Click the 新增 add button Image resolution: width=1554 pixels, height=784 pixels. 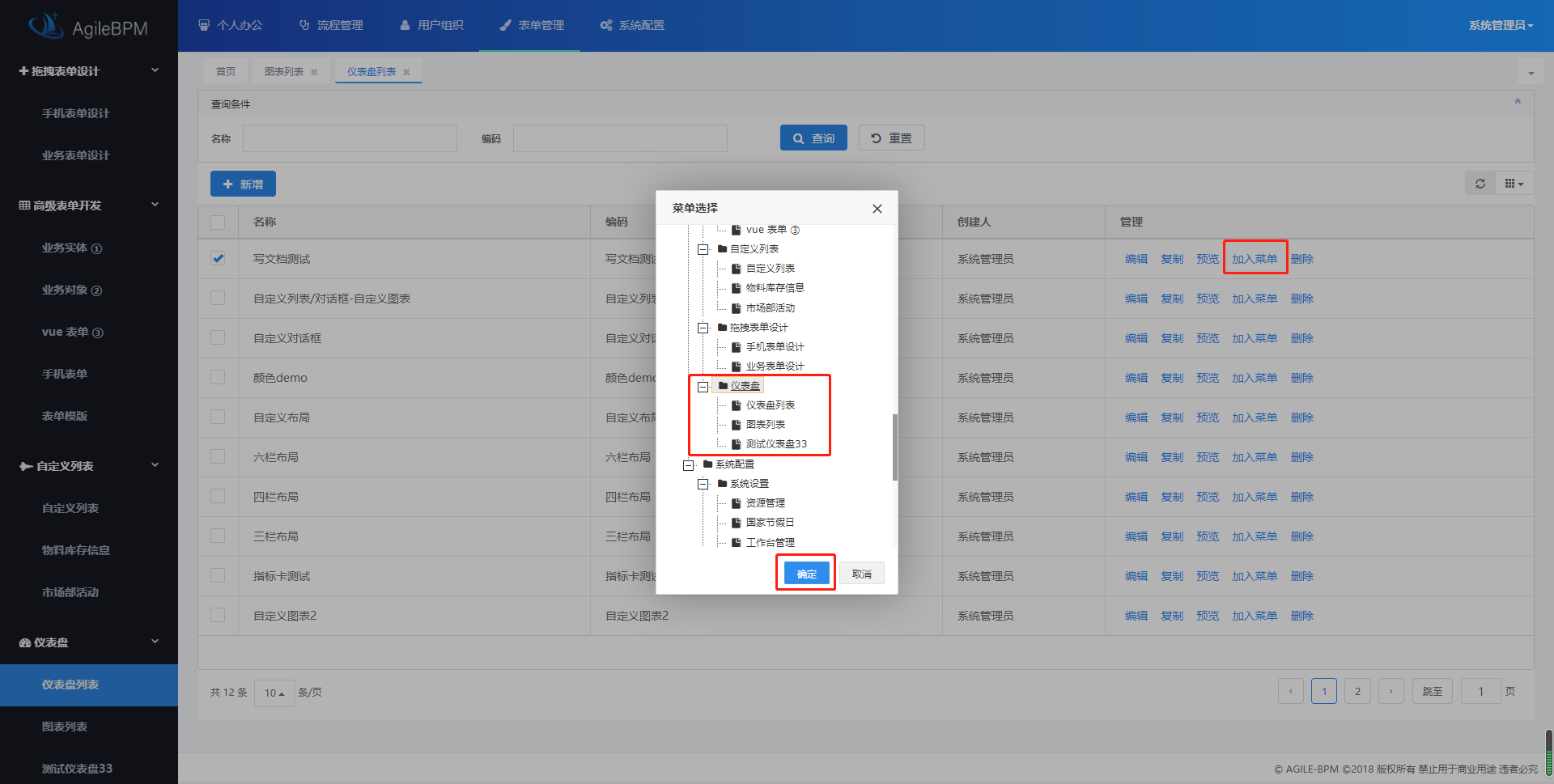coord(243,184)
